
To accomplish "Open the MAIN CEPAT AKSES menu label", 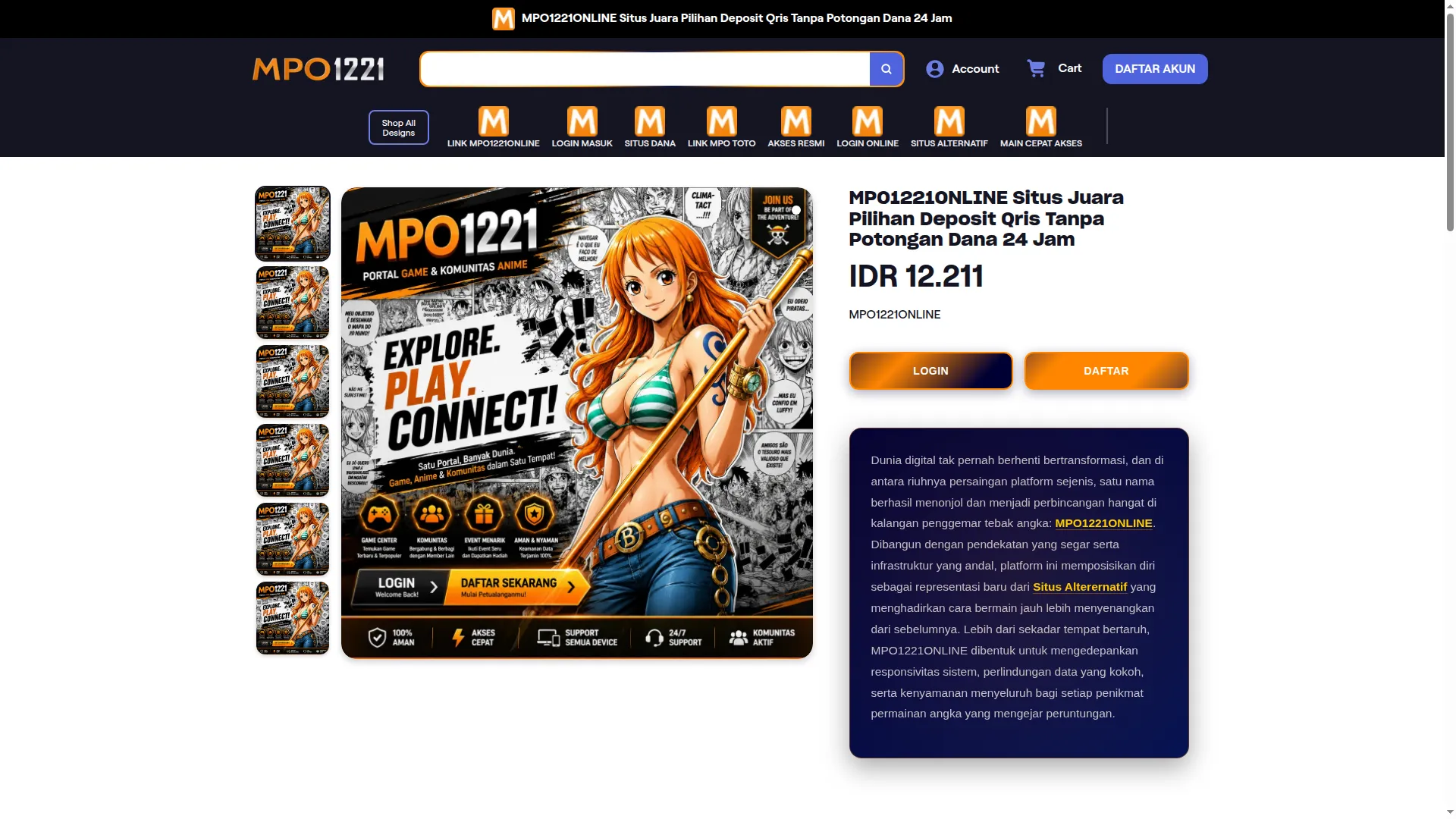I will tap(1041, 143).
